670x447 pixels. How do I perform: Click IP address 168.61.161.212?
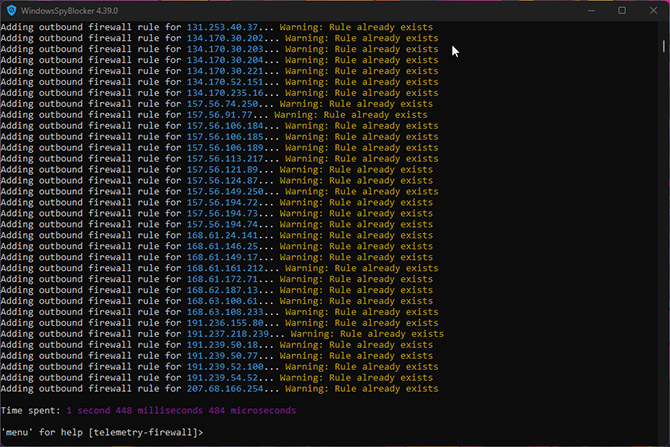click(x=226, y=268)
